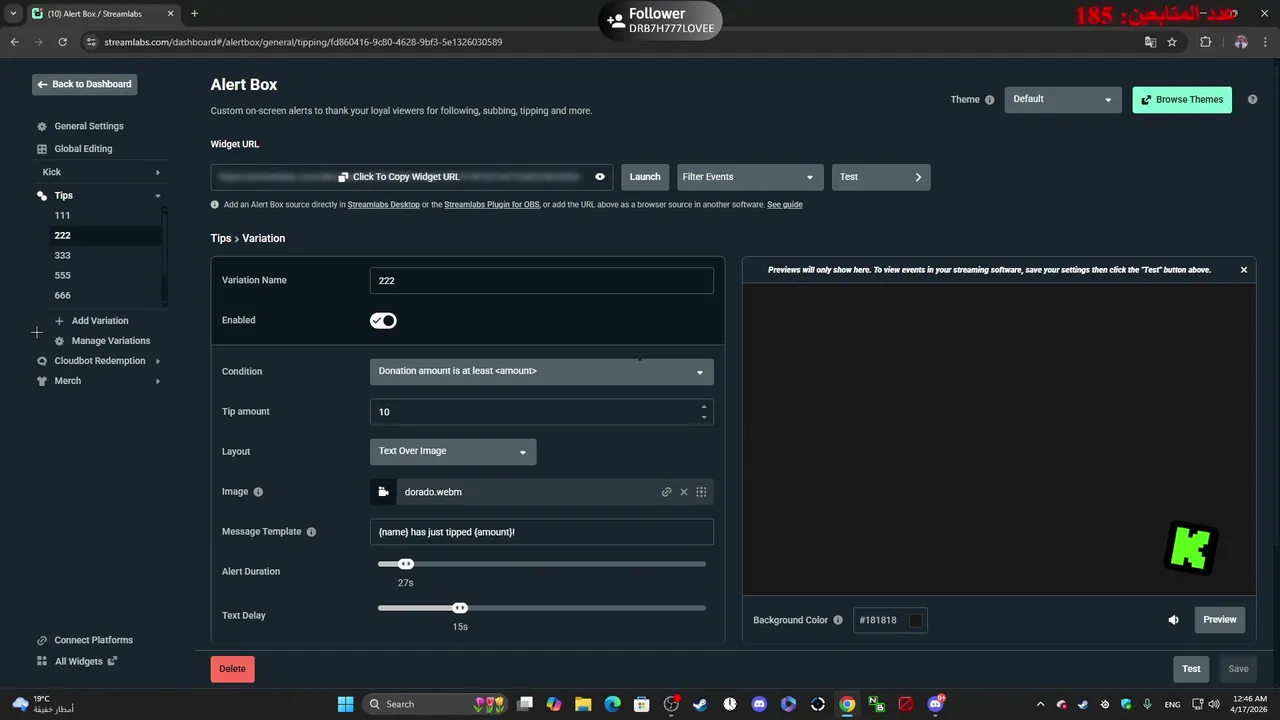
Task: Open Microsoft Edge from taskbar
Action: coord(612,704)
